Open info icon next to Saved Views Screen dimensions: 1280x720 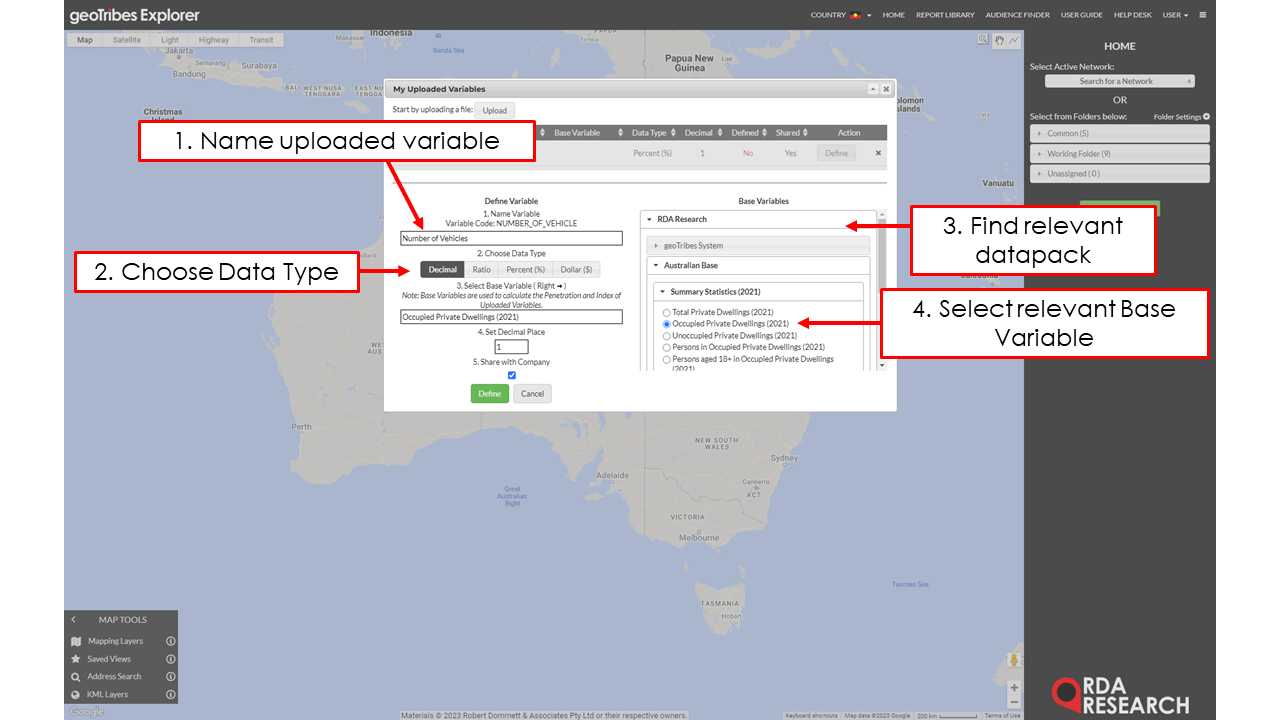pos(170,659)
